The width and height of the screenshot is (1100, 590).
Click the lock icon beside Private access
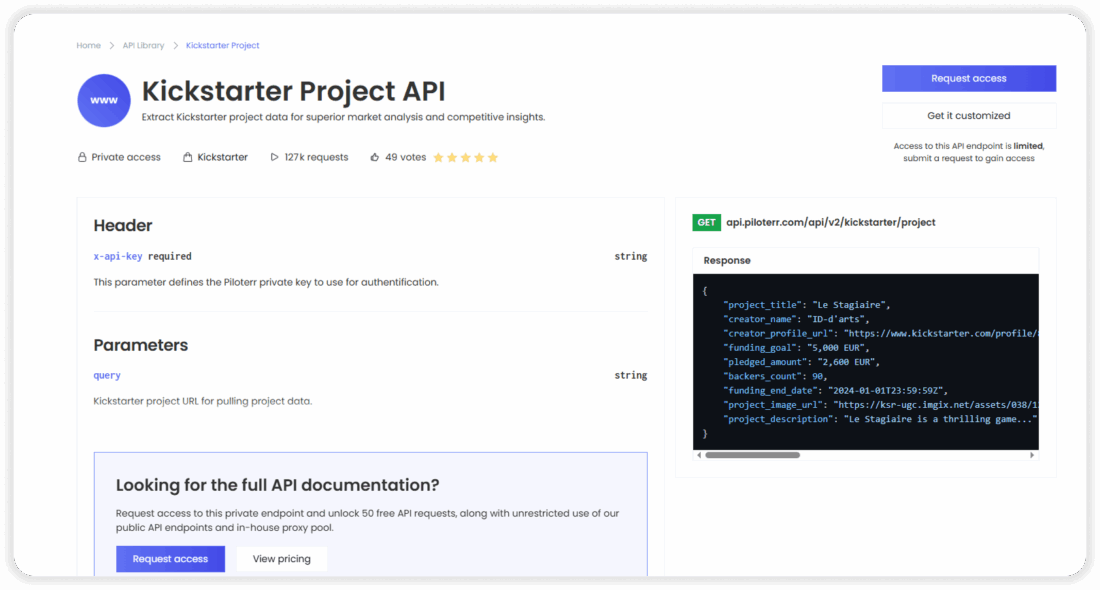click(x=82, y=157)
